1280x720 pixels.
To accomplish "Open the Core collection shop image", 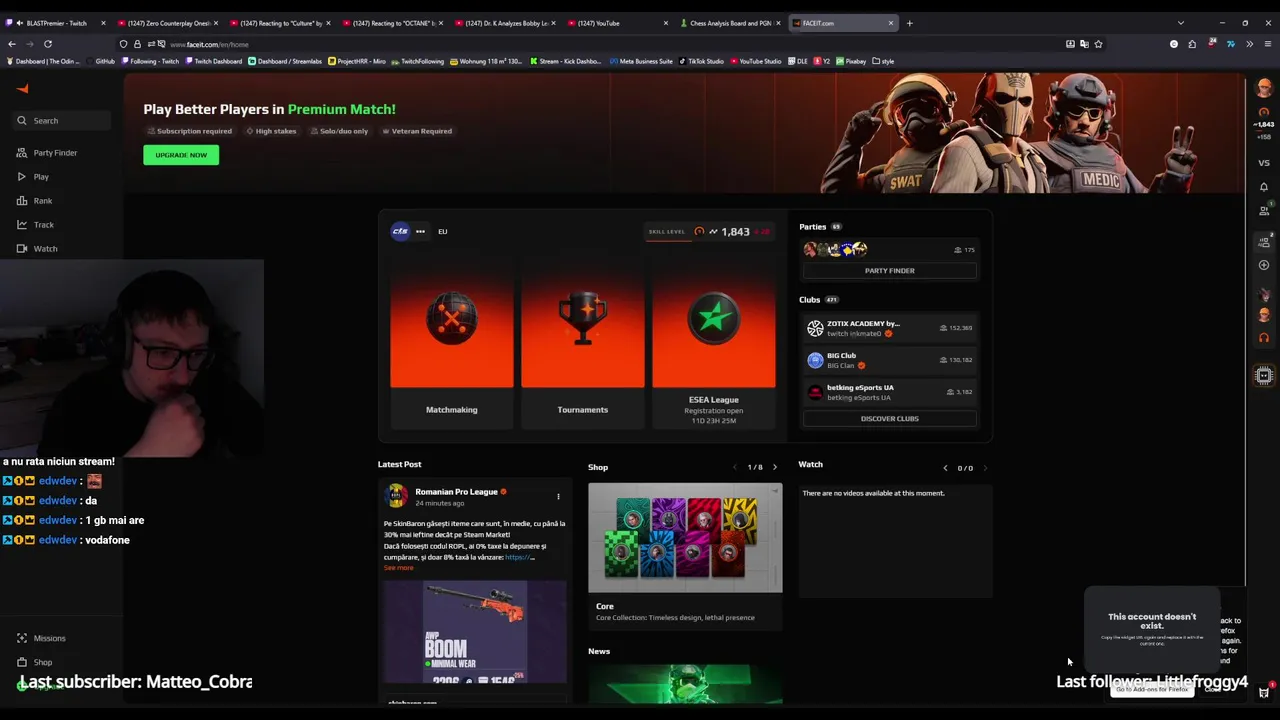I will [685, 538].
